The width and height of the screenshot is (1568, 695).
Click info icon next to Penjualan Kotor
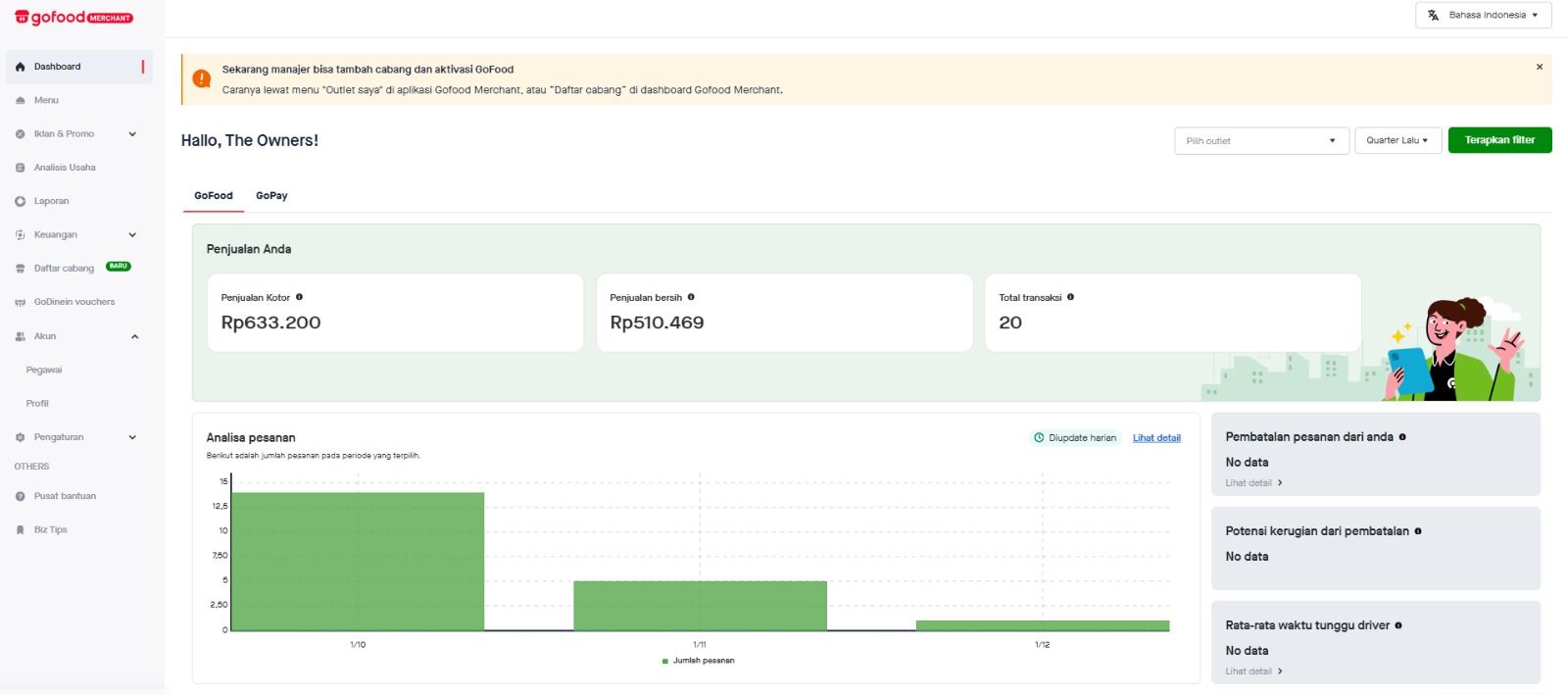tap(299, 297)
